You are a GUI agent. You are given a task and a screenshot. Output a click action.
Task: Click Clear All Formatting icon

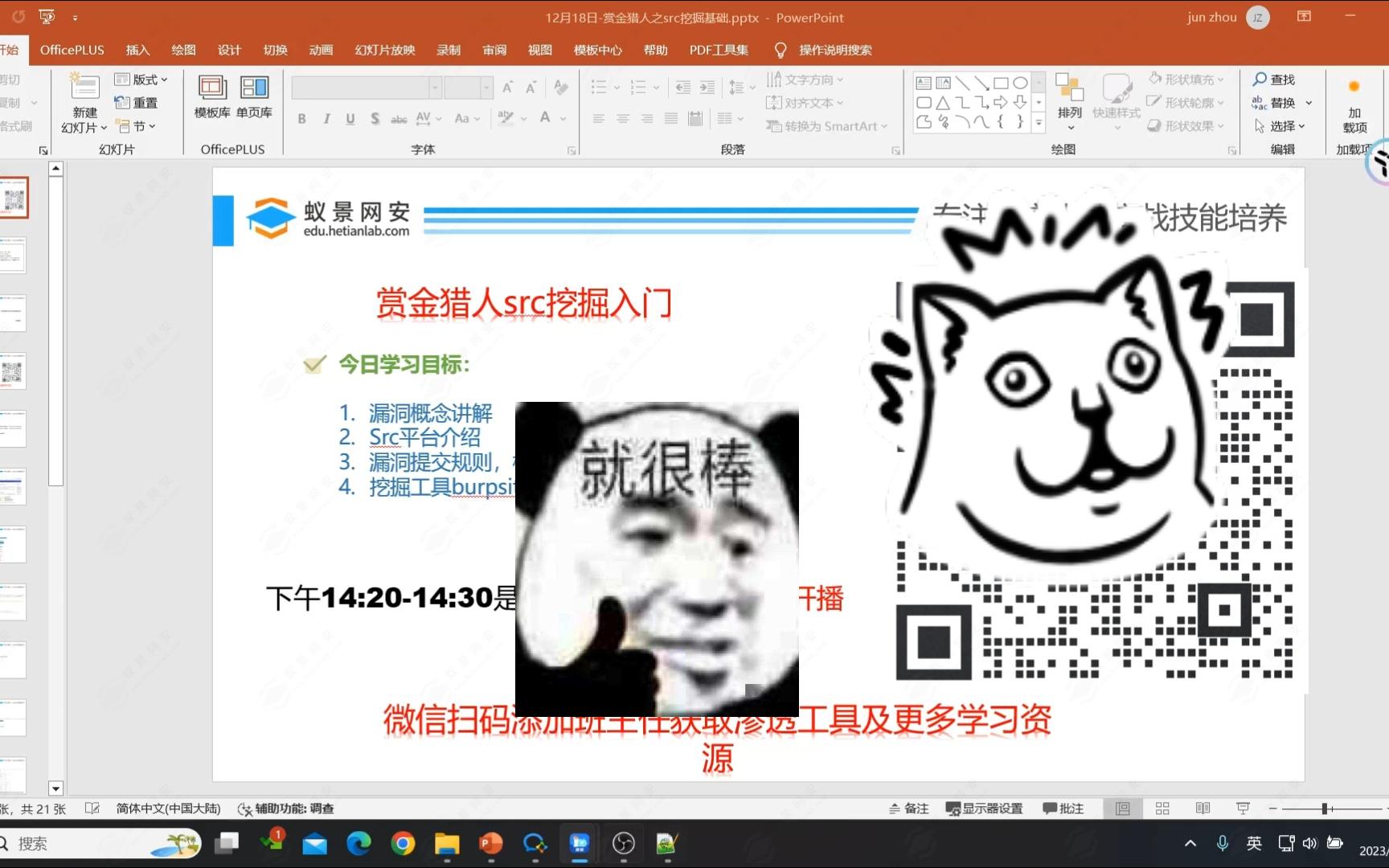pyautogui.click(x=561, y=87)
